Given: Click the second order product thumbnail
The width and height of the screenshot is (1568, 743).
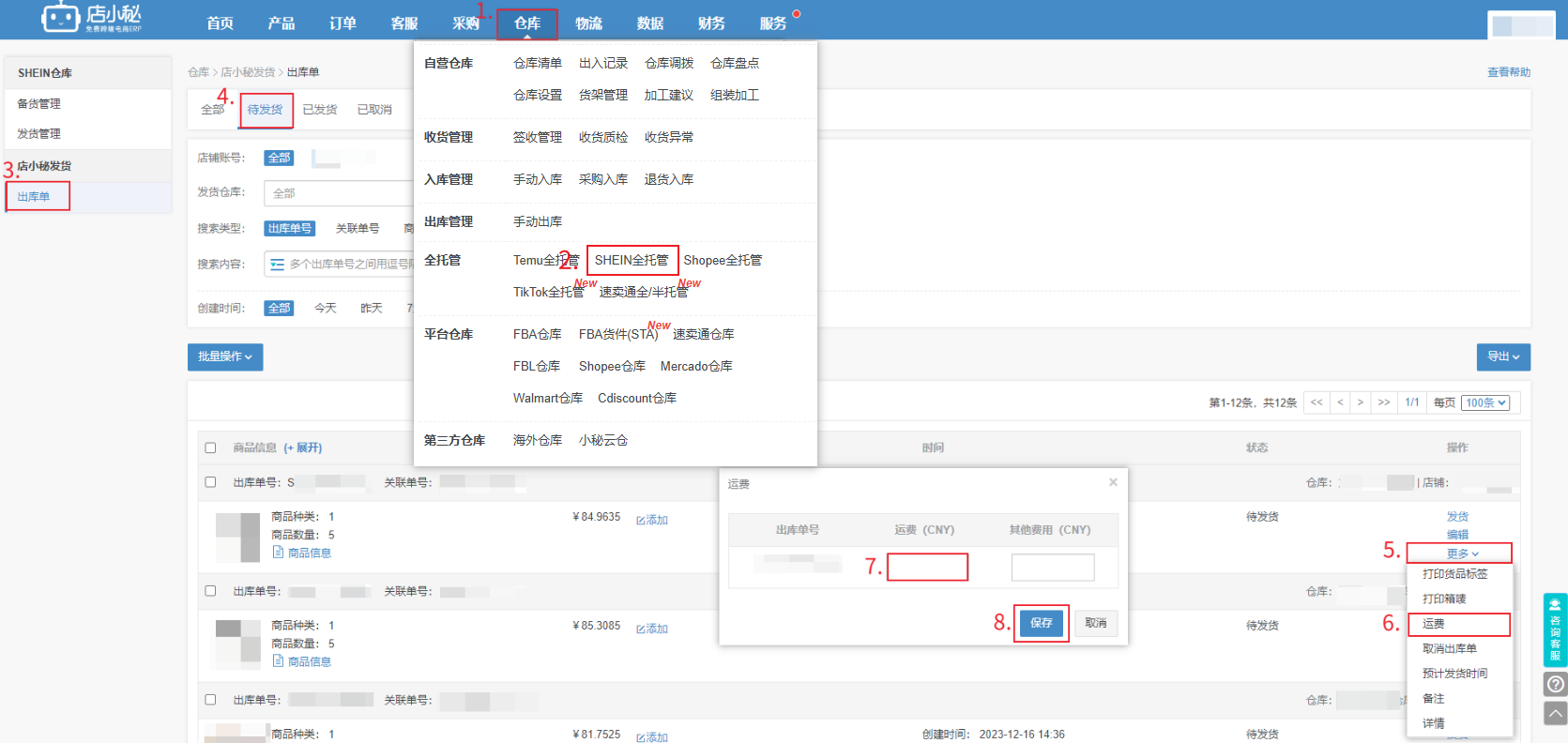Looking at the screenshot, I should click(237, 644).
